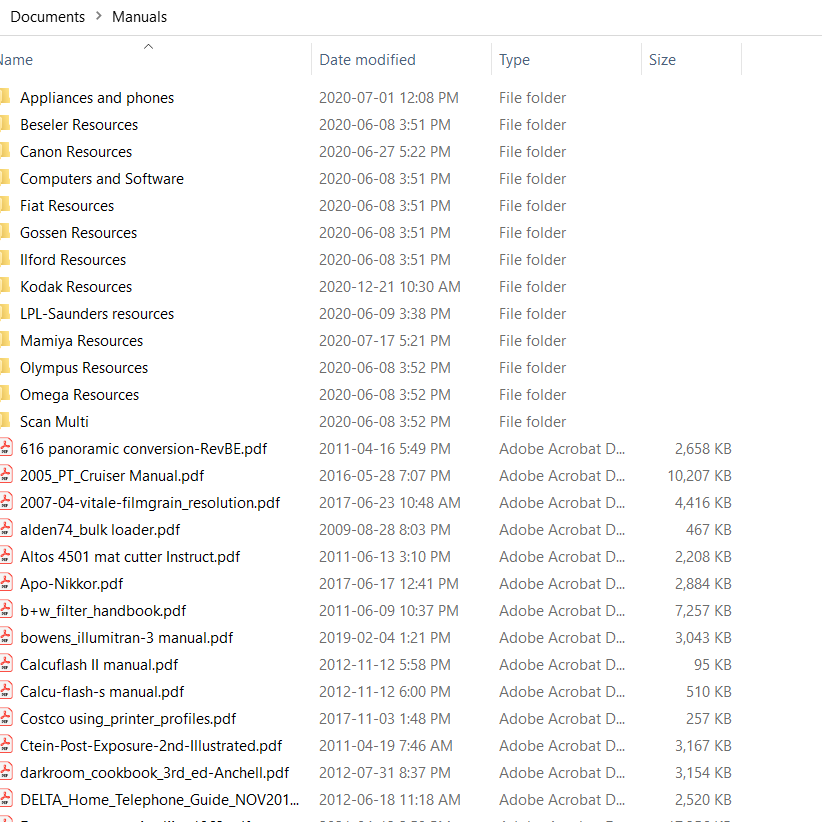Click the PDF icon for Altos 4501 mat cutter Instruct.pdf
The height and width of the screenshot is (828, 822).
click(6, 556)
